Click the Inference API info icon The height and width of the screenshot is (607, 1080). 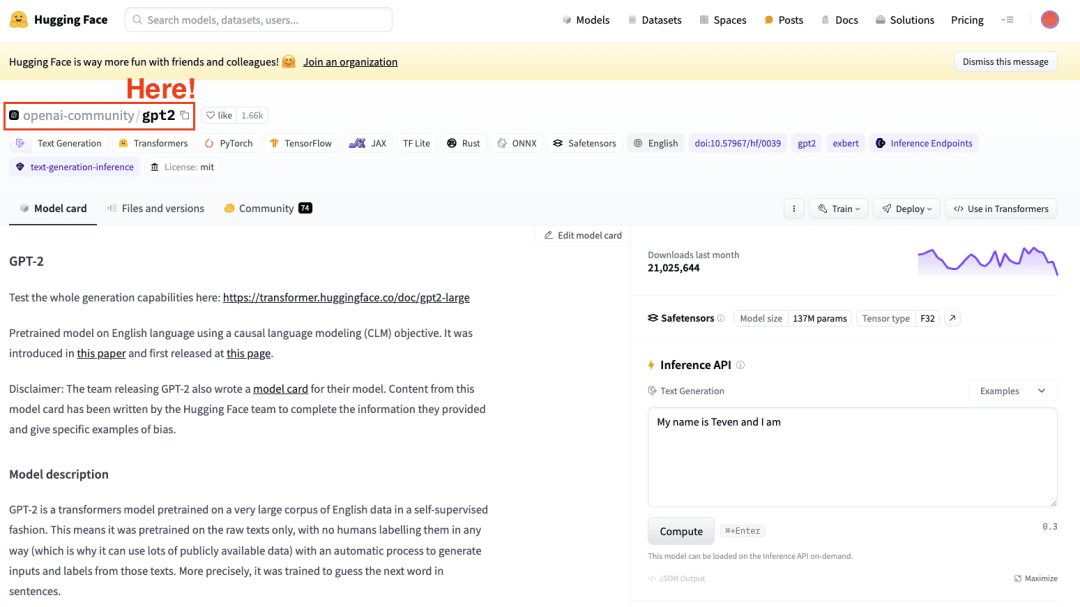[741, 365]
